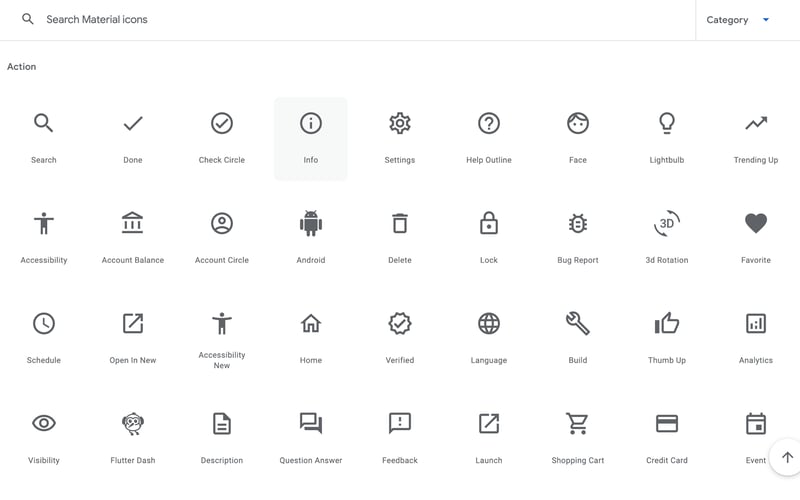Choose the Description document icon
The image size is (800, 500).
click(x=222, y=423)
